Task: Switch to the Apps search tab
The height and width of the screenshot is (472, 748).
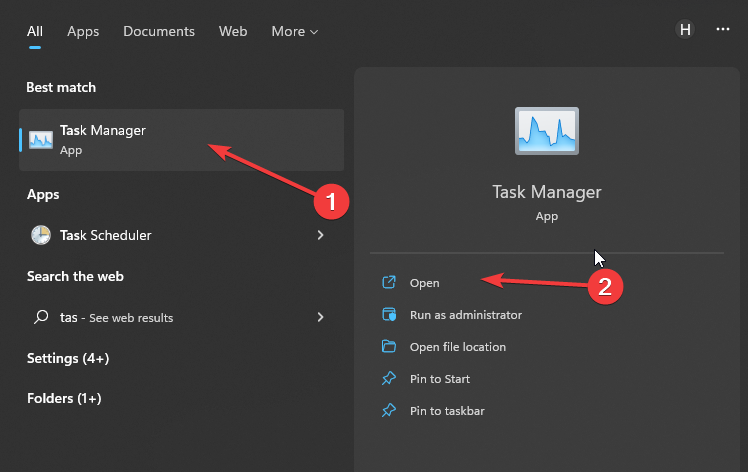Action: (x=83, y=31)
